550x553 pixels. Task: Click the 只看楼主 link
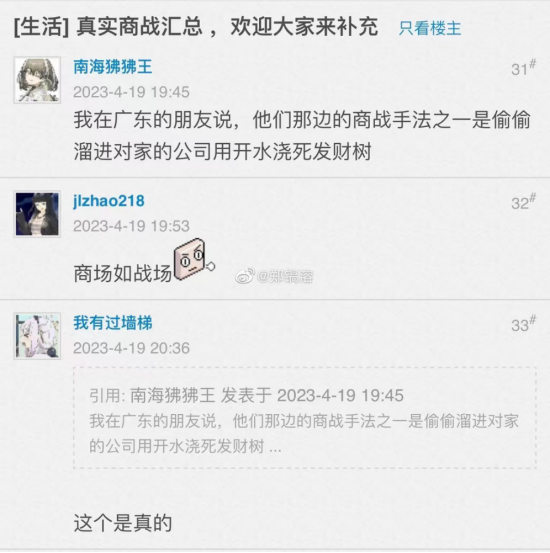(430, 28)
